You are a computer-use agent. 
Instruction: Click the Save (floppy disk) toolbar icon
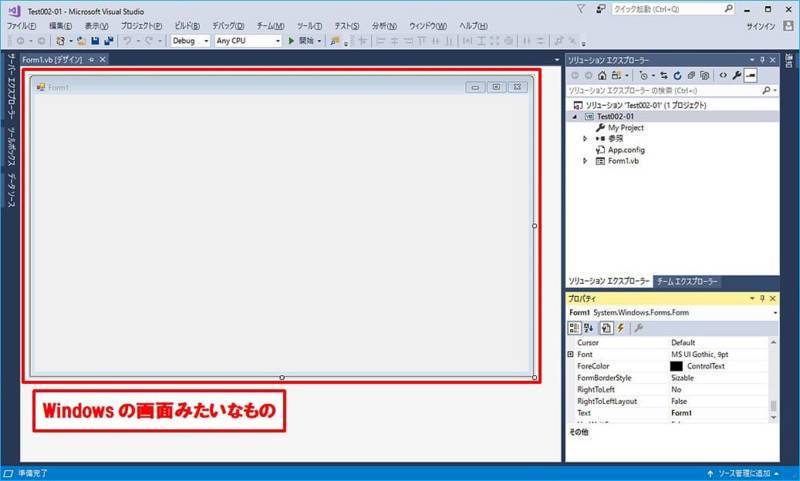(95, 41)
